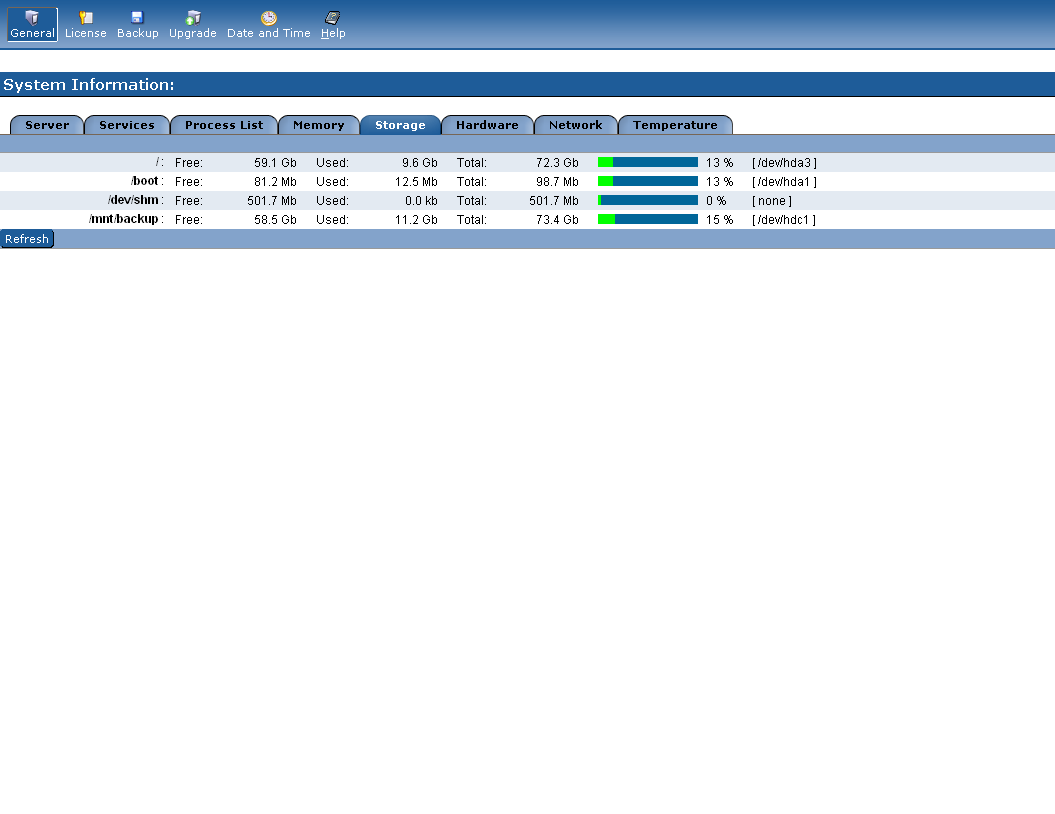The image size is (1055, 814).
Task: Click the [ /dev/hdc1 ] device label
Action: pyautogui.click(x=784, y=219)
